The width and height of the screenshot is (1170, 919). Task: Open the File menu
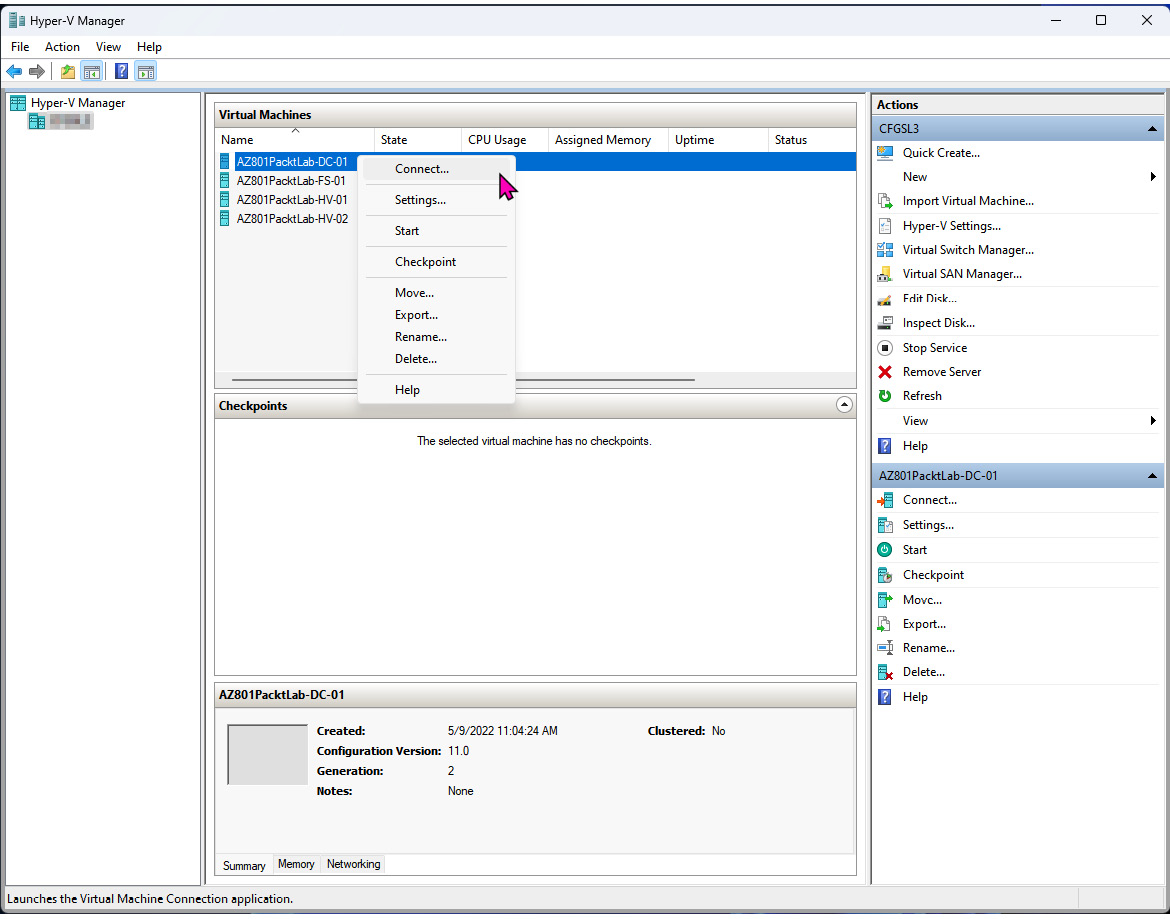[20, 47]
